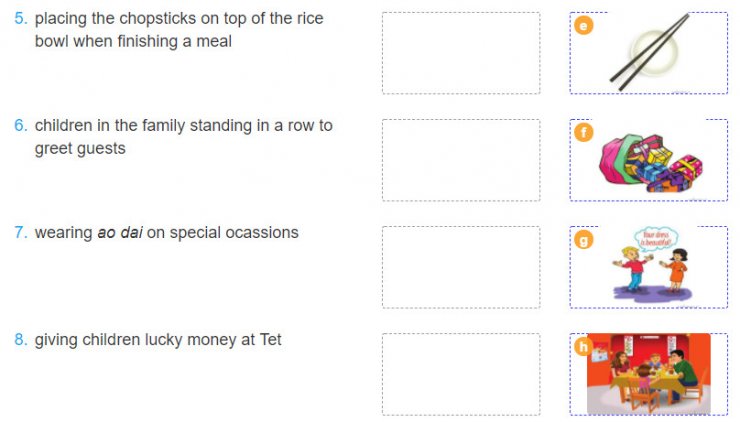Click the empty answer box for item 6
This screenshot has width=740, height=422.
click(x=460, y=160)
